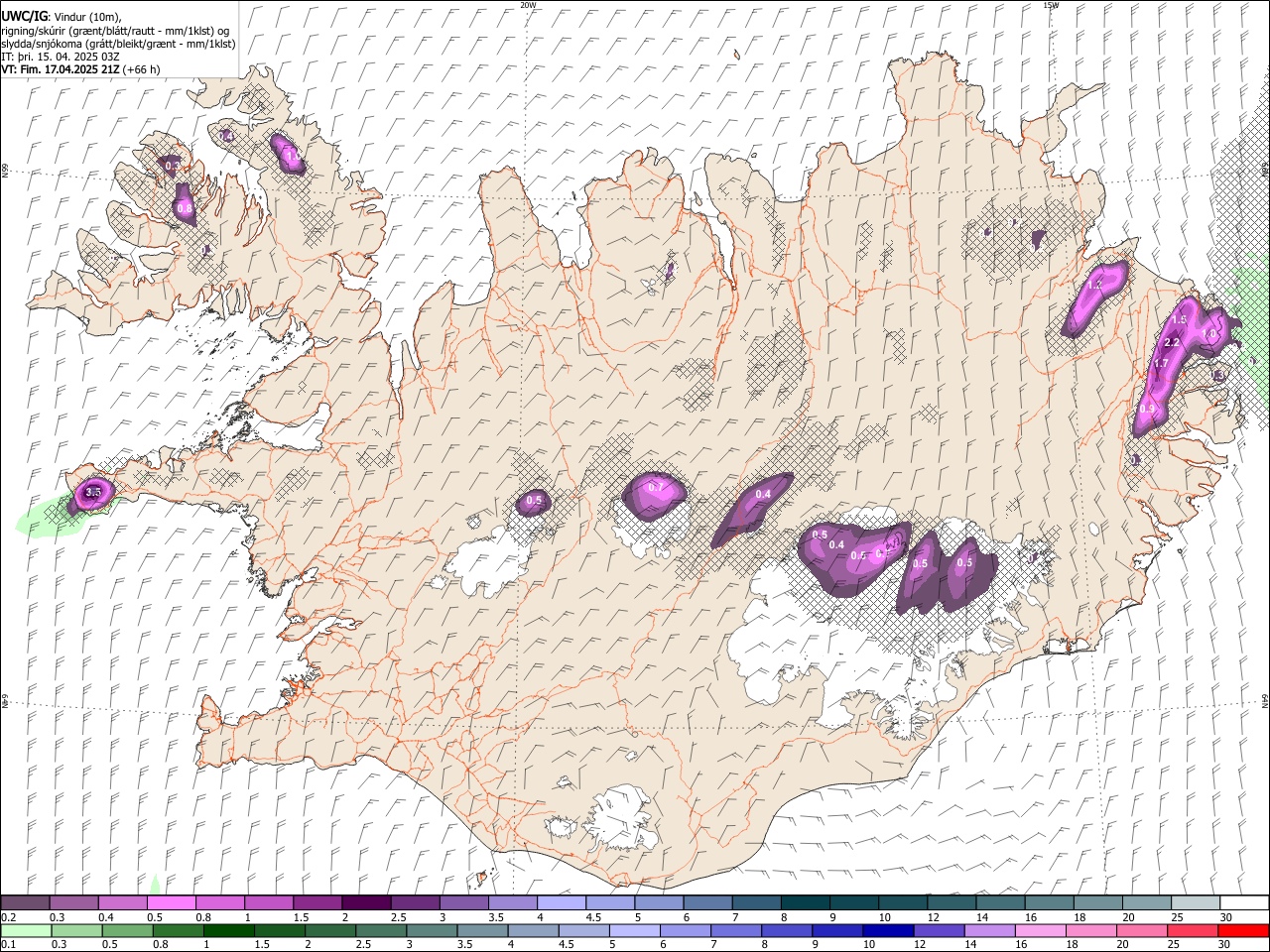Select the dark purple 0.2 snow legend swatch
1270x952 pixels.
coord(25,903)
